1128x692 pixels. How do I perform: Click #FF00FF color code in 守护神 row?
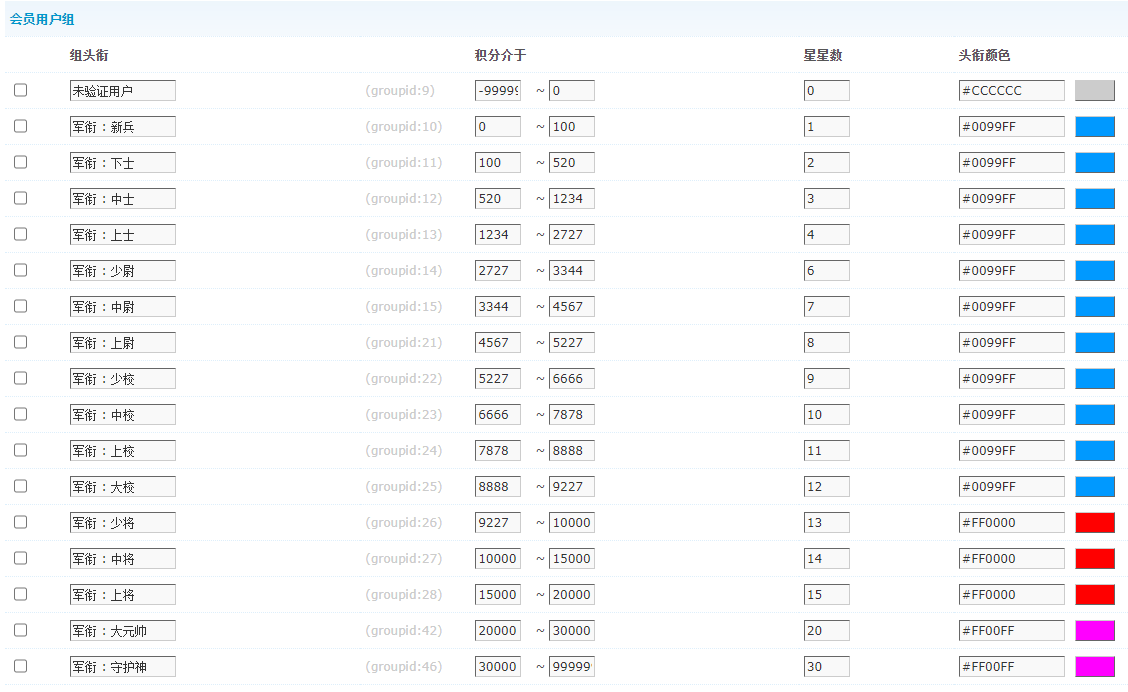click(1011, 666)
